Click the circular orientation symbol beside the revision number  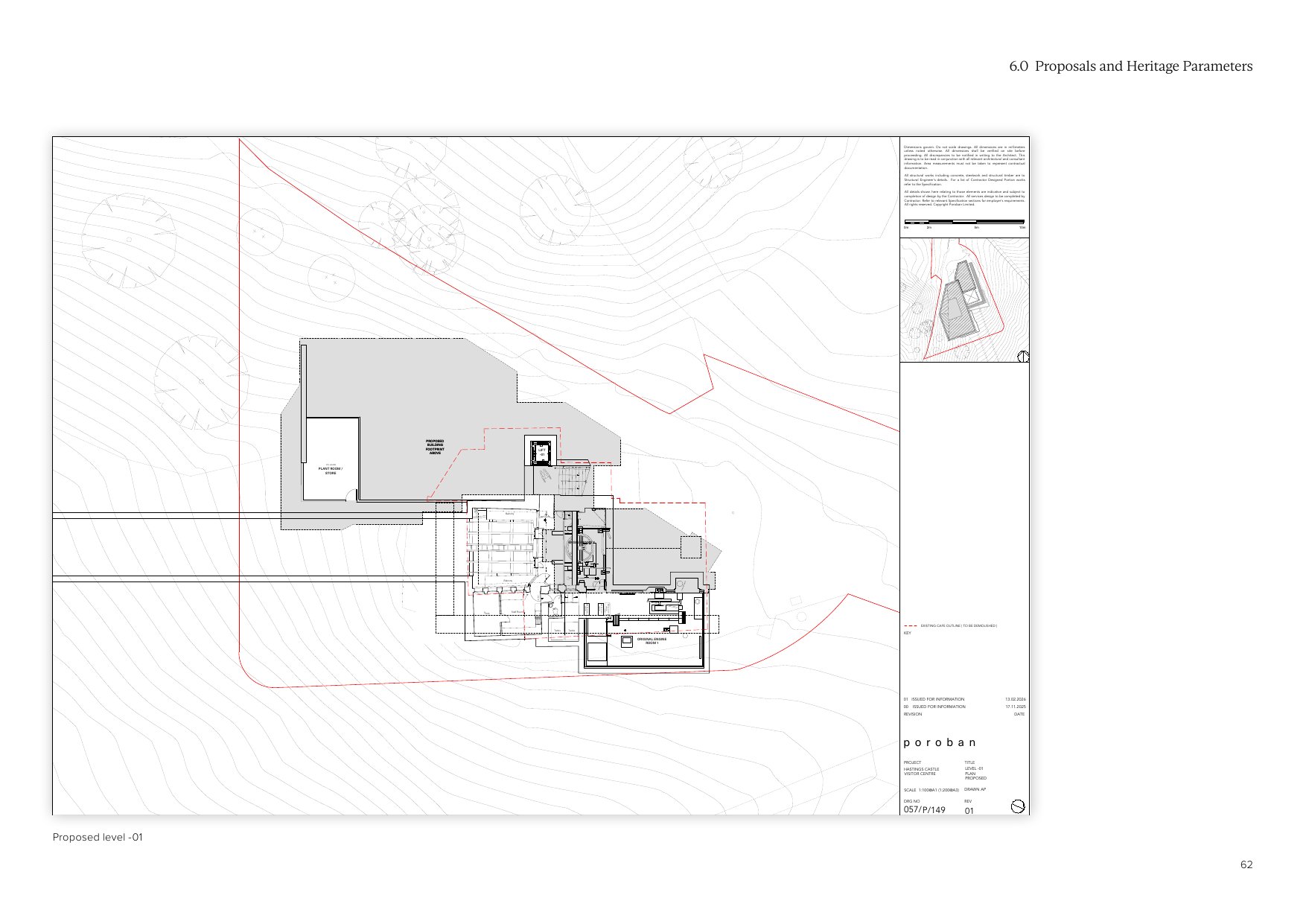pyautogui.click(x=1018, y=806)
